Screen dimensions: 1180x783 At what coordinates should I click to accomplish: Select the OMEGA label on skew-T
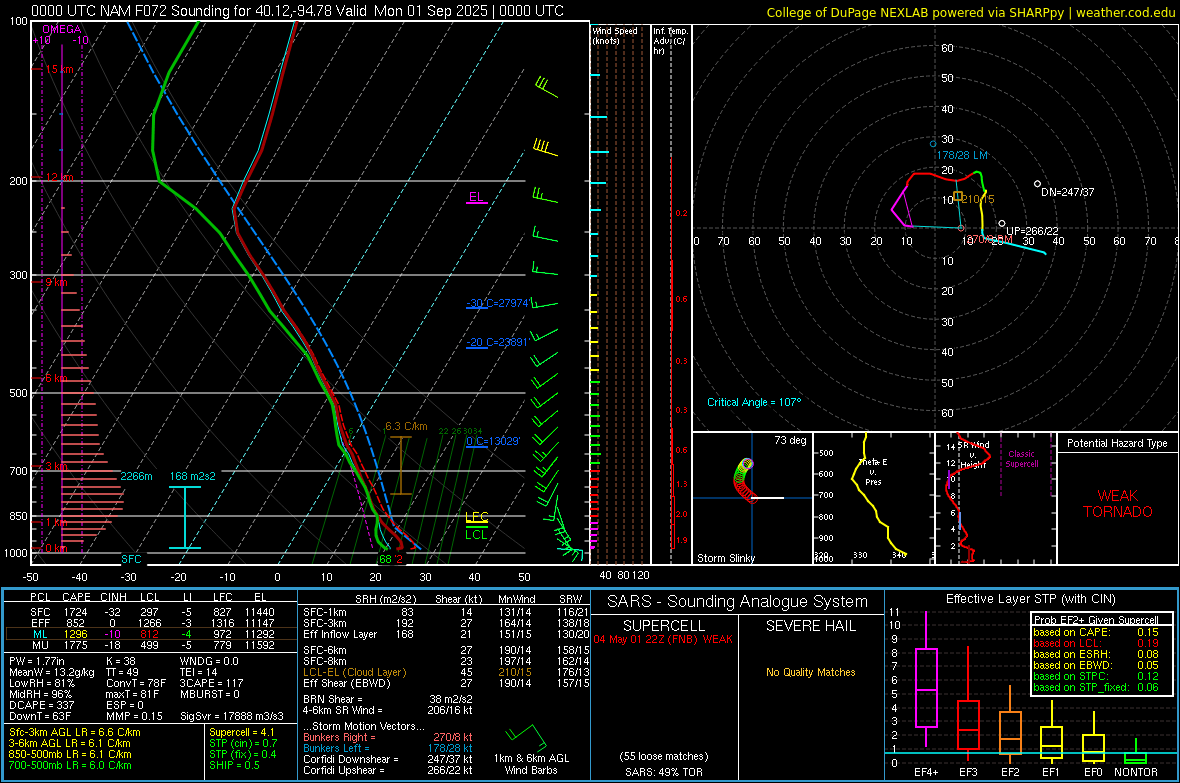62,29
